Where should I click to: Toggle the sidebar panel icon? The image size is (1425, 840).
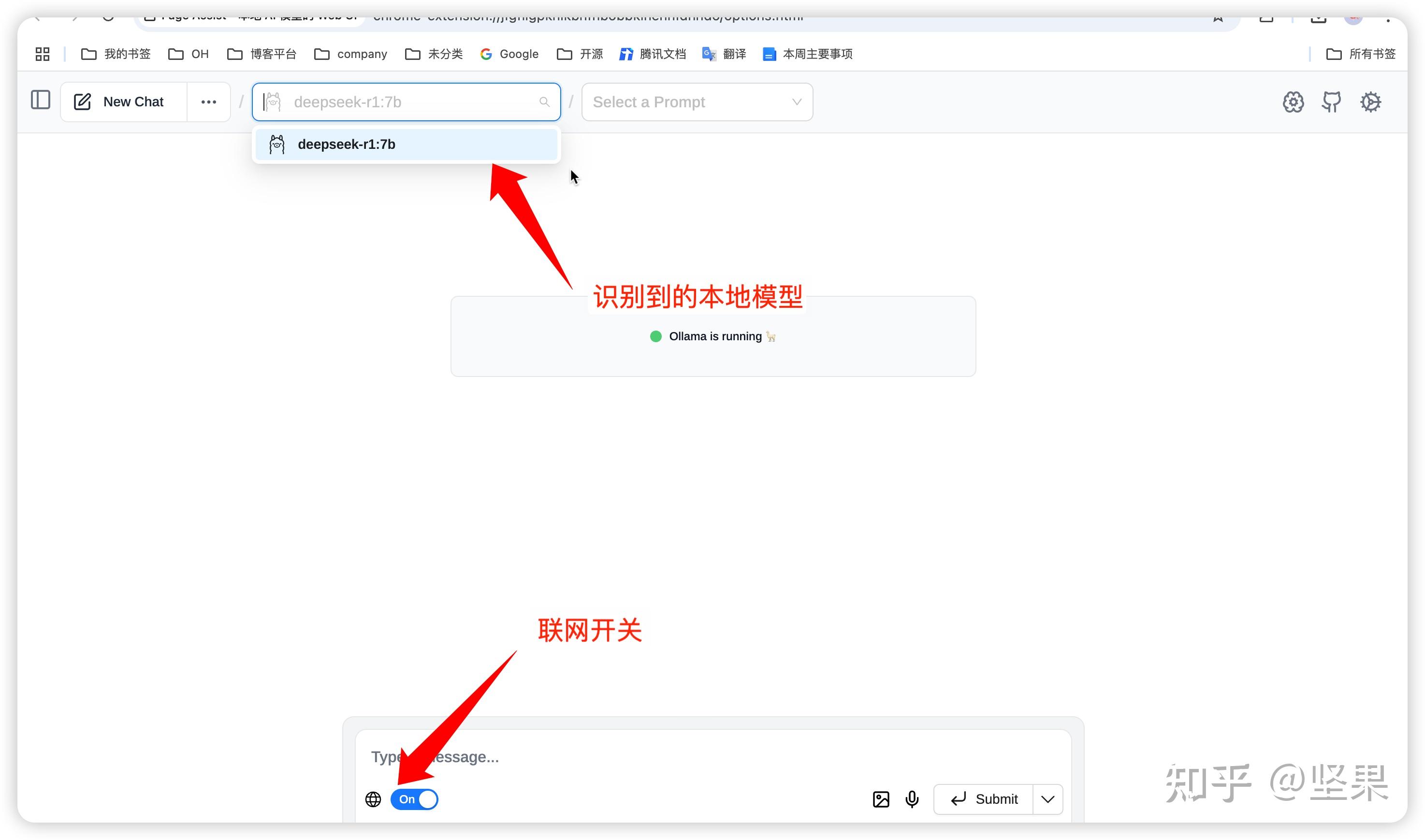point(40,100)
